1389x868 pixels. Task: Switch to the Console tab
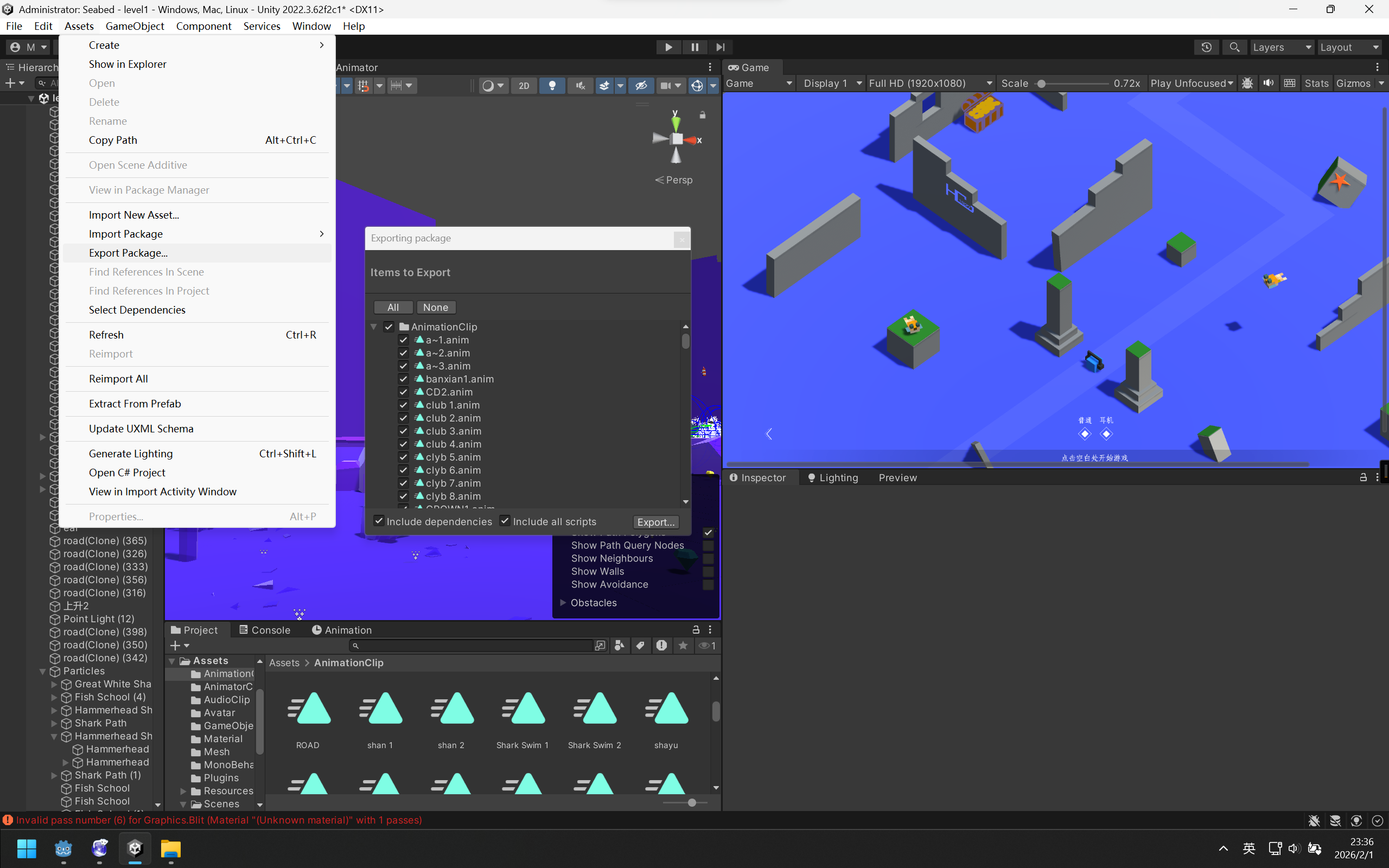[265, 630]
